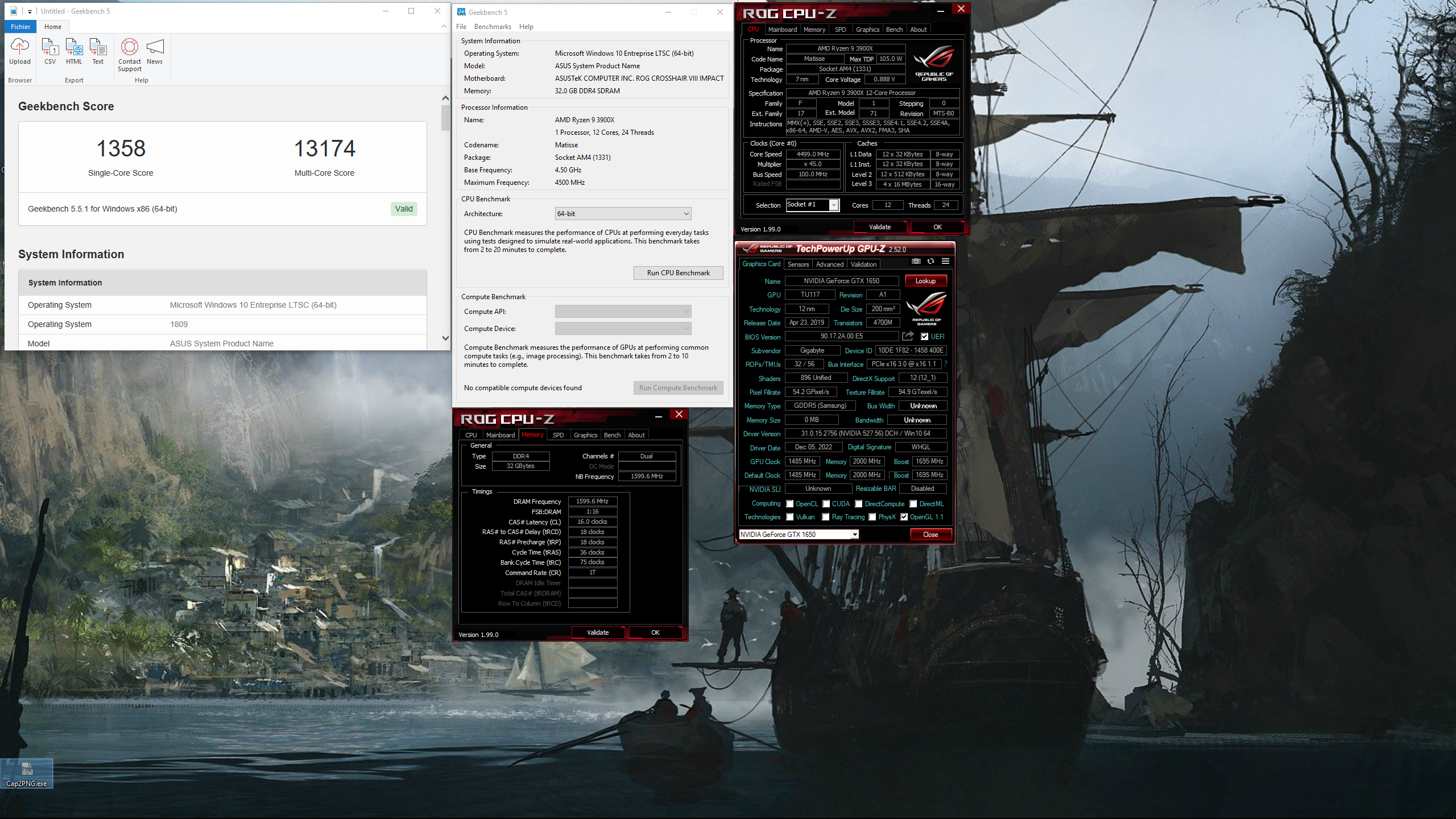Screen dimensions: 1456x819
Task: Click multi-core score 13174
Action: 325,149
